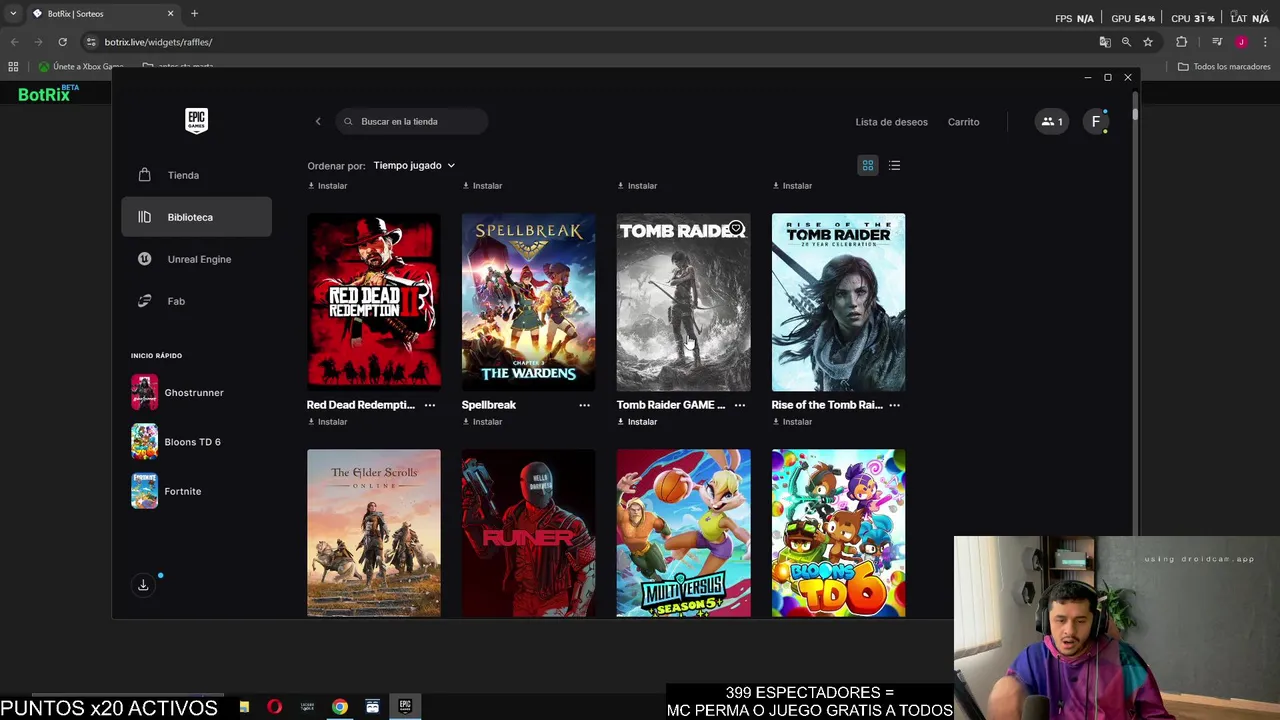Open the Chrome extensions puzzle icon
The image size is (1280, 720).
tap(1182, 42)
